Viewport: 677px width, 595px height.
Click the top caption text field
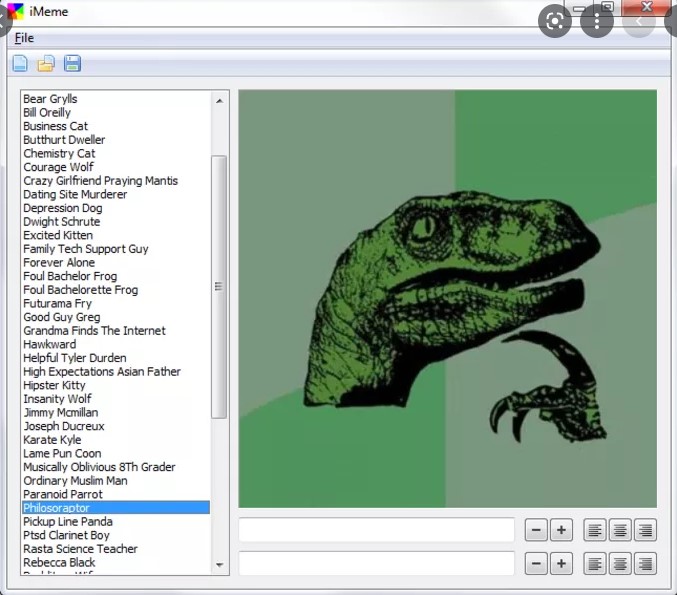pyautogui.click(x=376, y=530)
